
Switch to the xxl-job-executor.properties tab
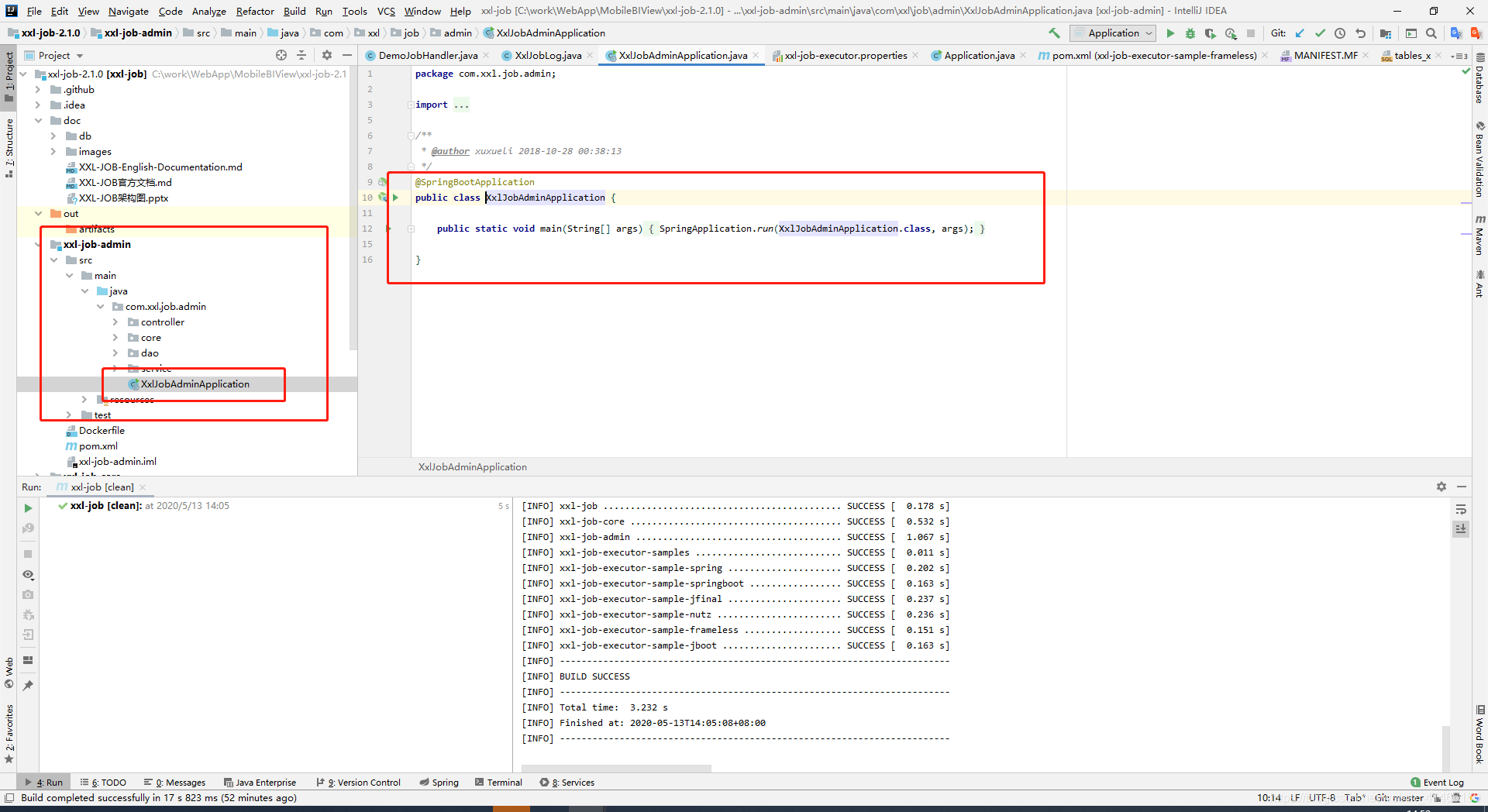click(845, 55)
